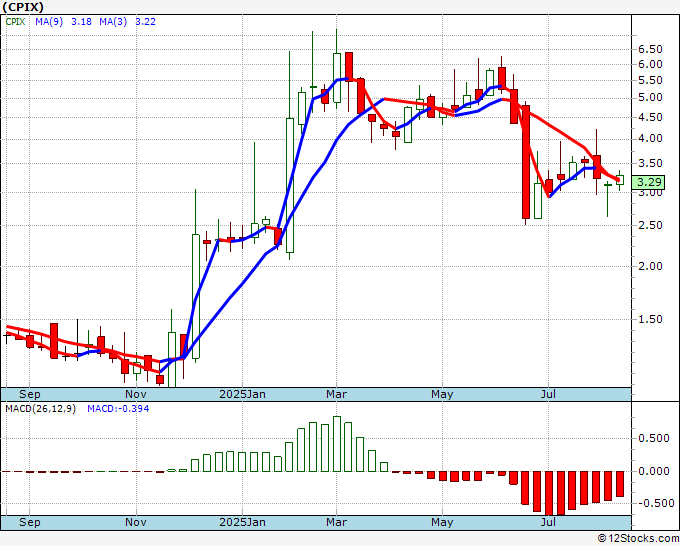
Task: Click the 2.00 price axis label
Action: click(650, 266)
